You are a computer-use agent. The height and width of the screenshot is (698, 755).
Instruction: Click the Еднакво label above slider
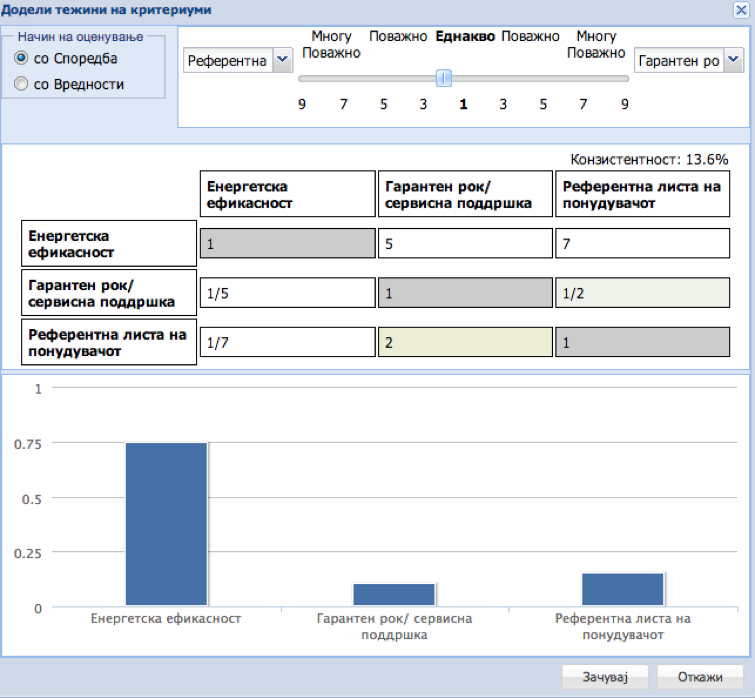pyautogui.click(x=465, y=37)
